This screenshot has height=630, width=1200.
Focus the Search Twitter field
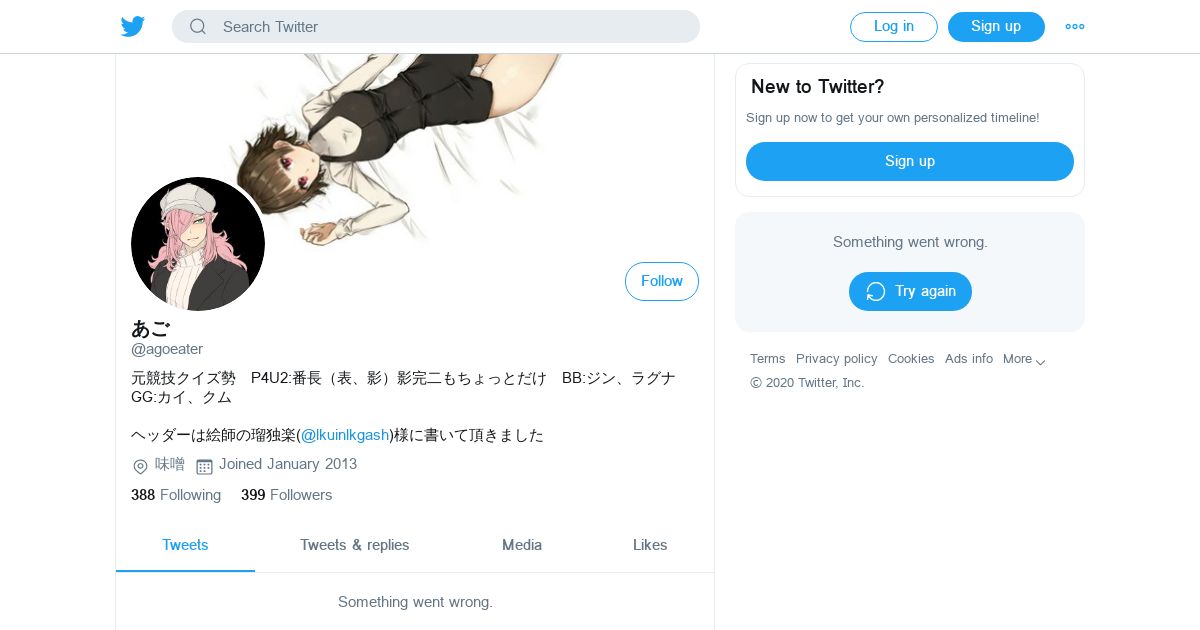tap(436, 27)
